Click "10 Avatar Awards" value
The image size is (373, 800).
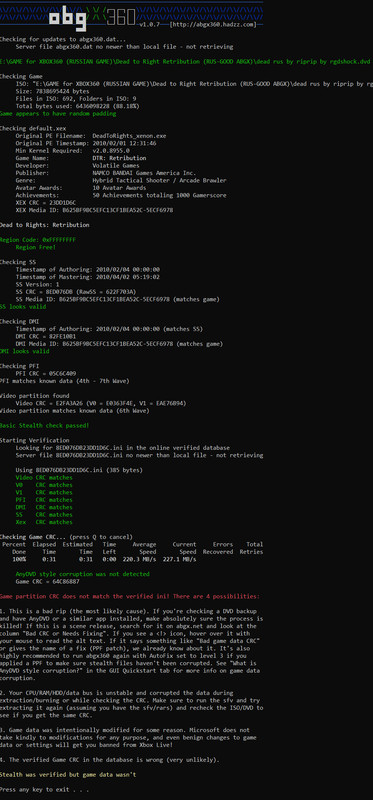119,188
